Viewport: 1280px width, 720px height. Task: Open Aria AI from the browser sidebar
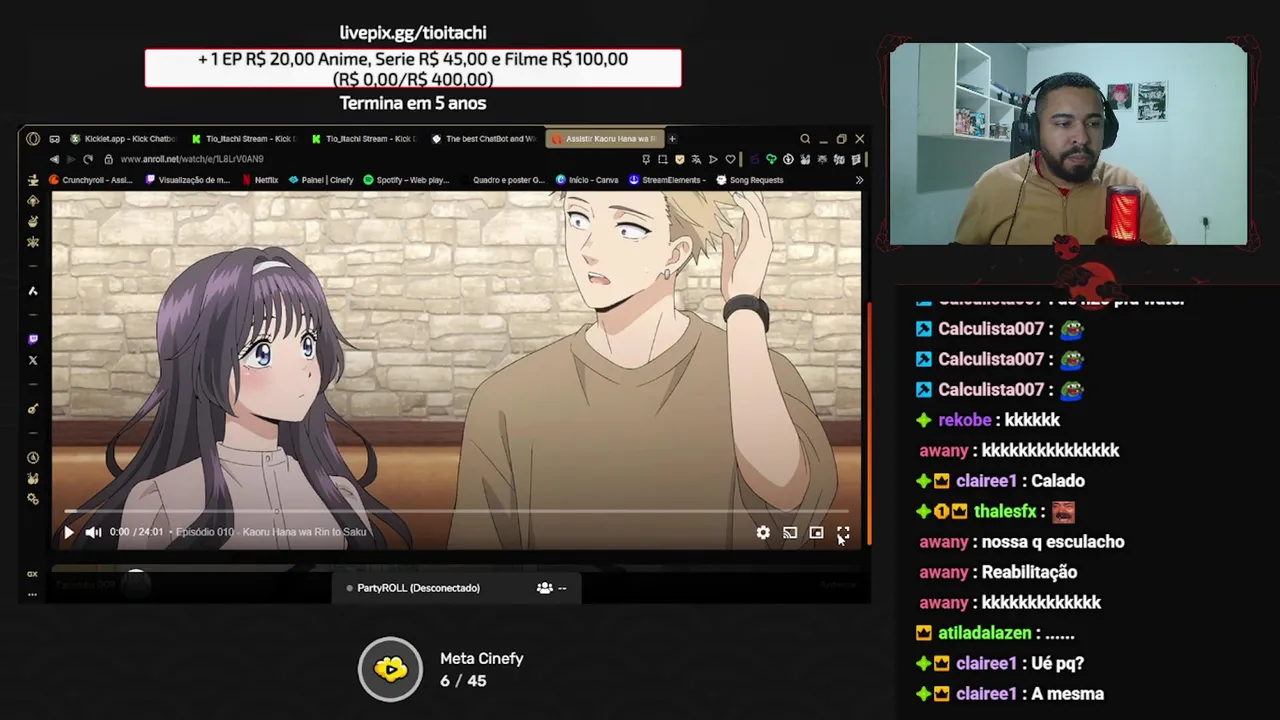(x=33, y=291)
